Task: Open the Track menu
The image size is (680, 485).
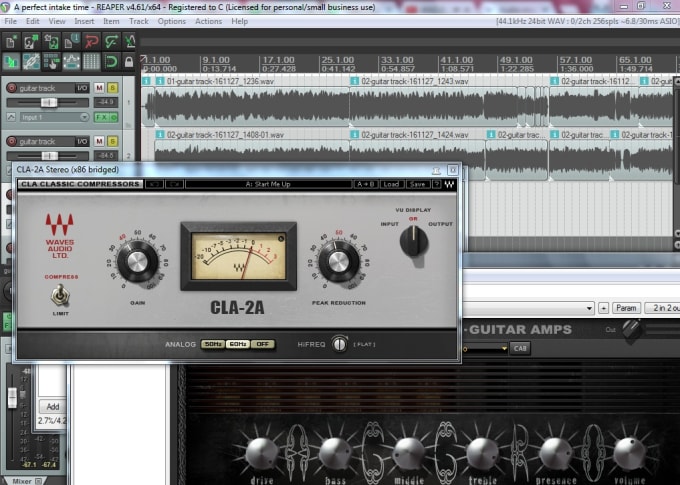Action: tap(138, 21)
